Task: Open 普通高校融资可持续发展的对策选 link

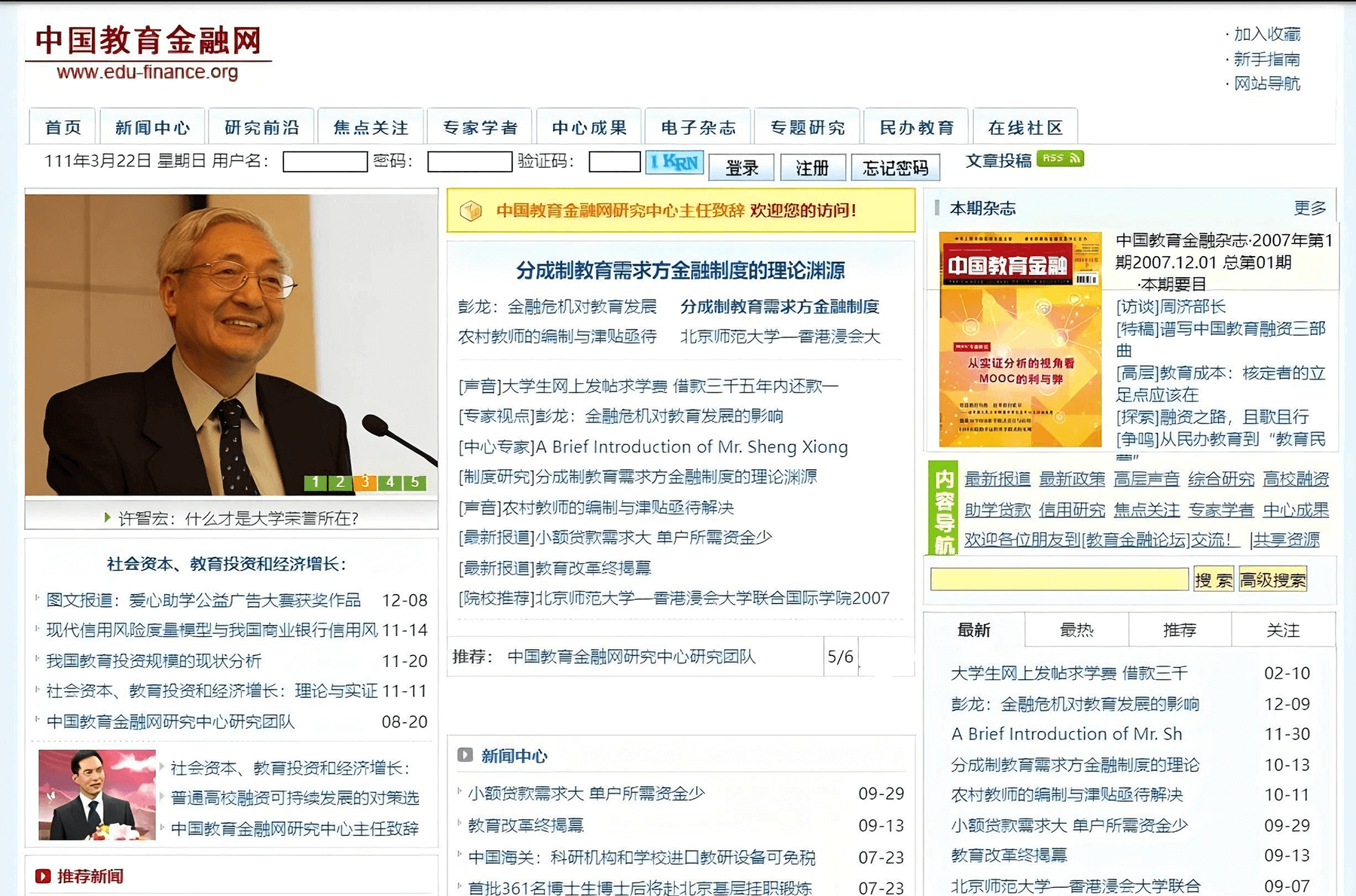Action: [x=295, y=797]
